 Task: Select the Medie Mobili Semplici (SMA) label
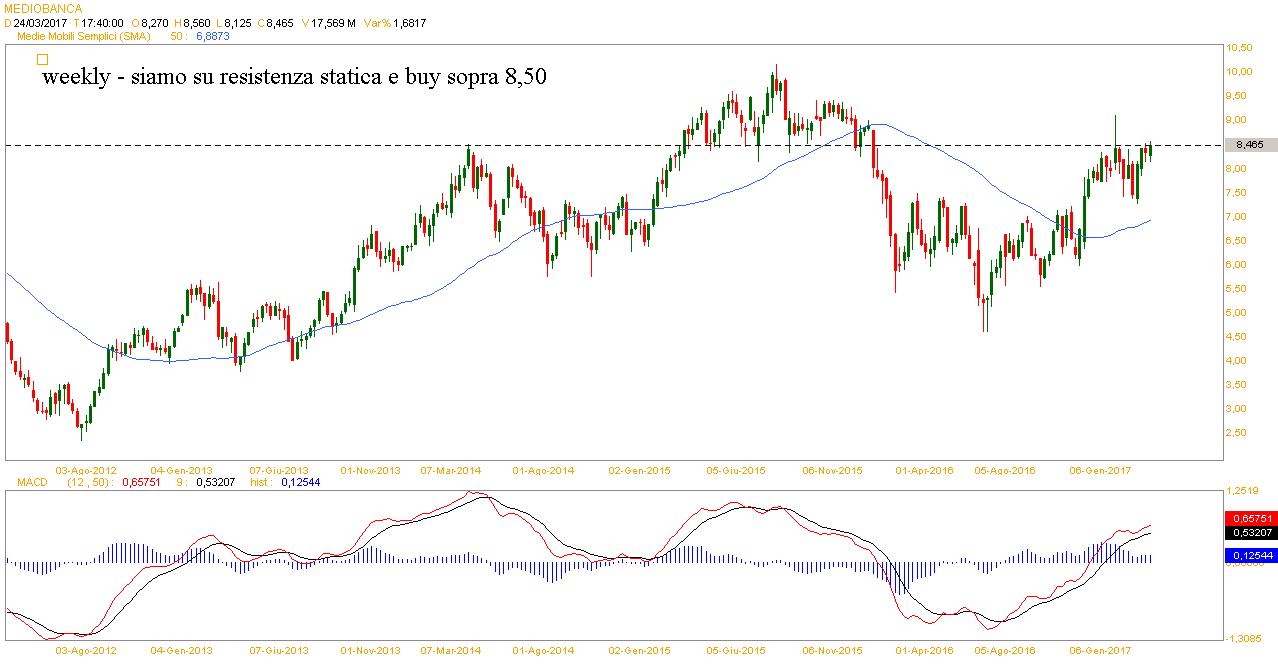84,35
